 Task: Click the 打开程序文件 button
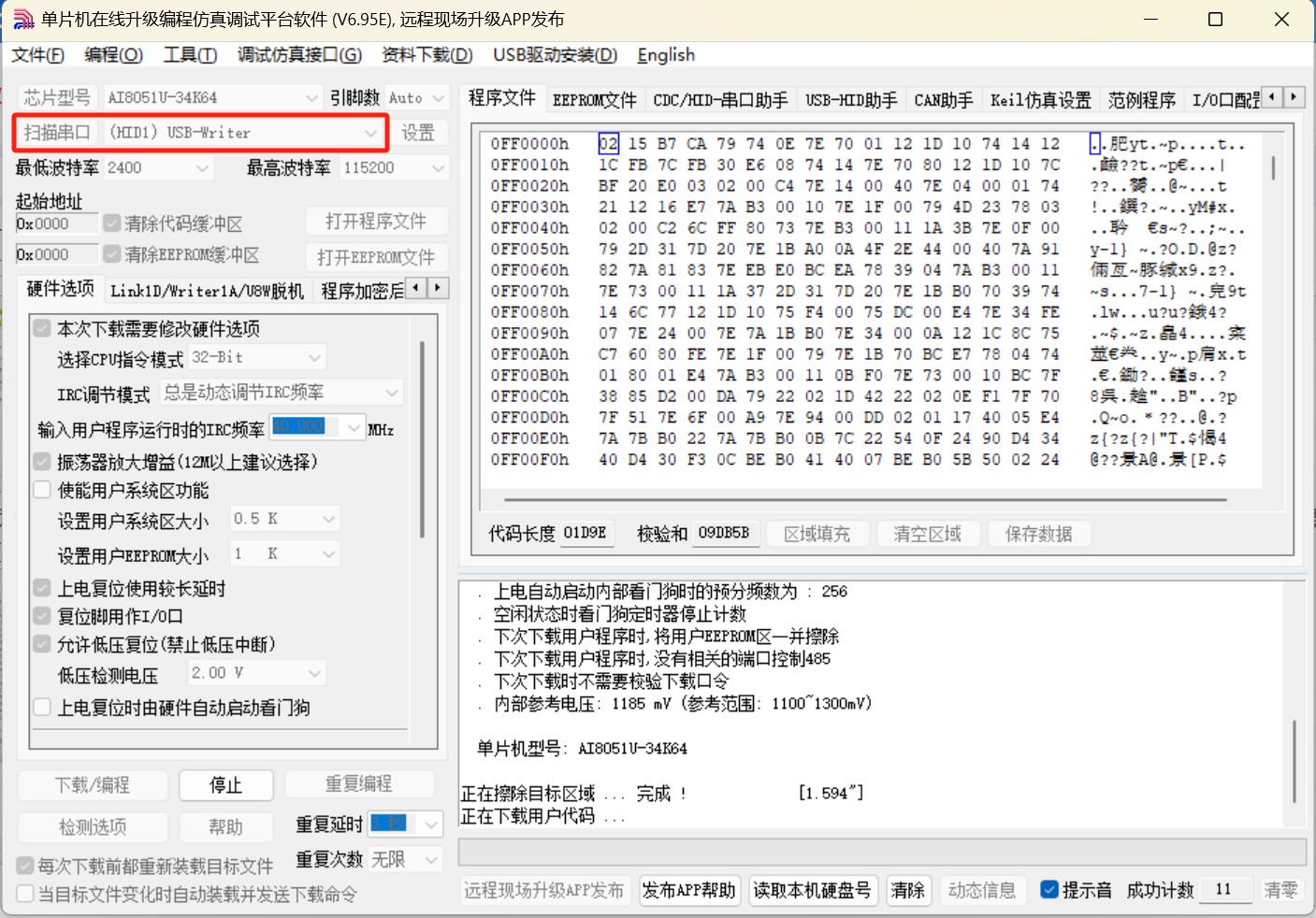coord(376,222)
